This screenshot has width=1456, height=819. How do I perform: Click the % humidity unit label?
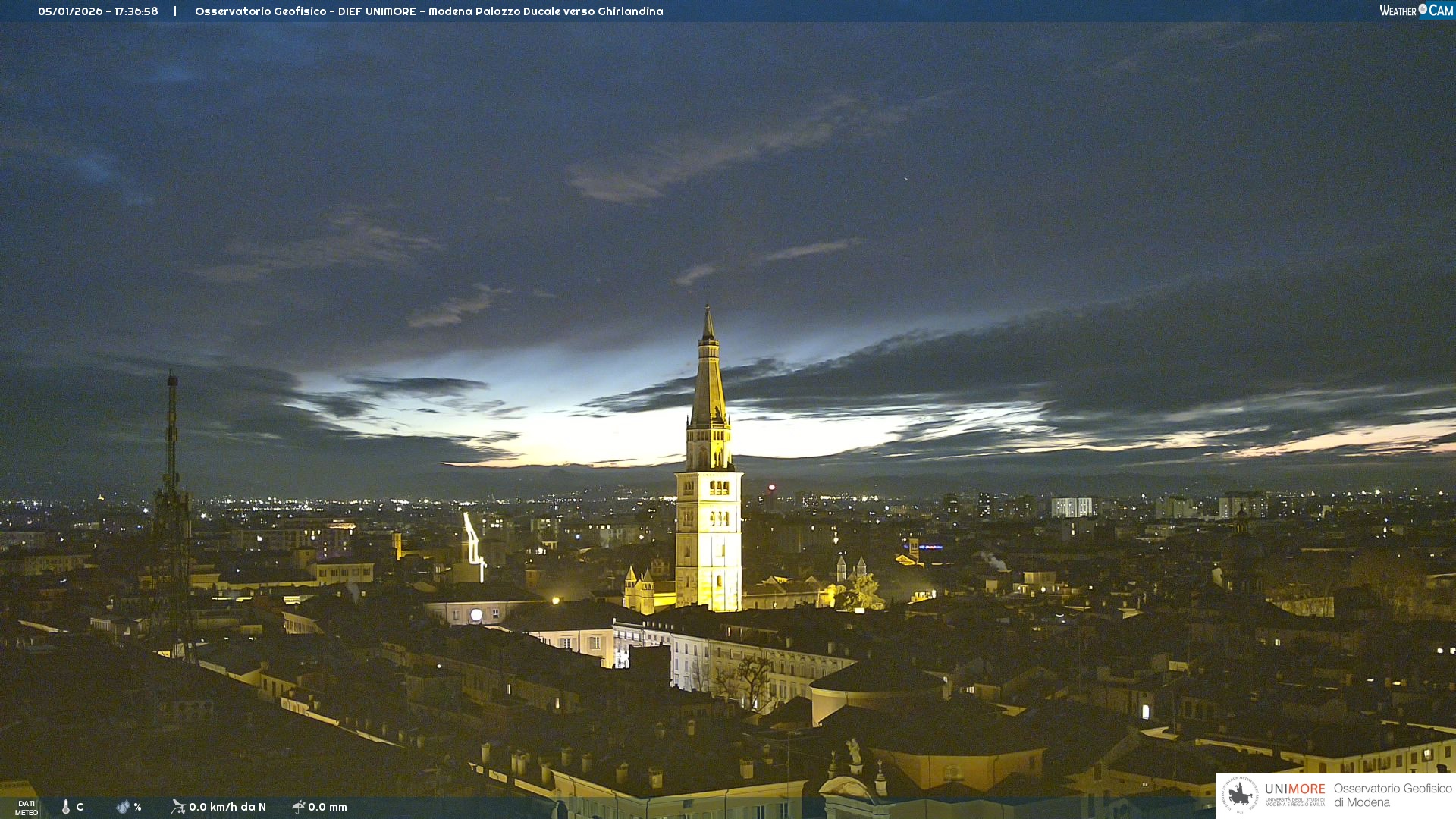pyautogui.click(x=137, y=807)
